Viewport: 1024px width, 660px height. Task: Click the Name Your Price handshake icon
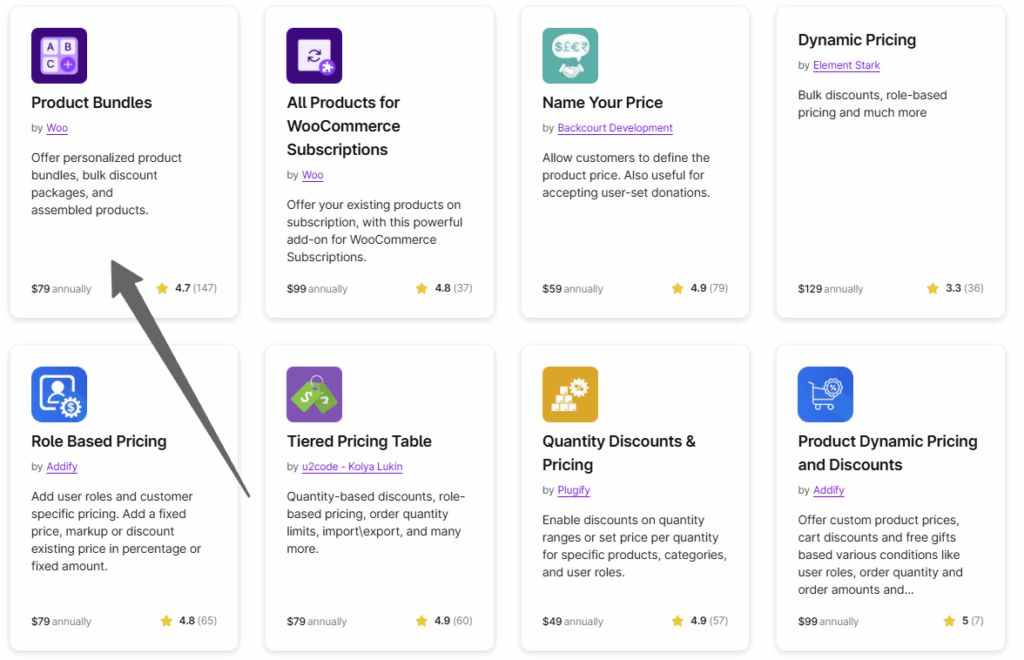tap(570, 55)
